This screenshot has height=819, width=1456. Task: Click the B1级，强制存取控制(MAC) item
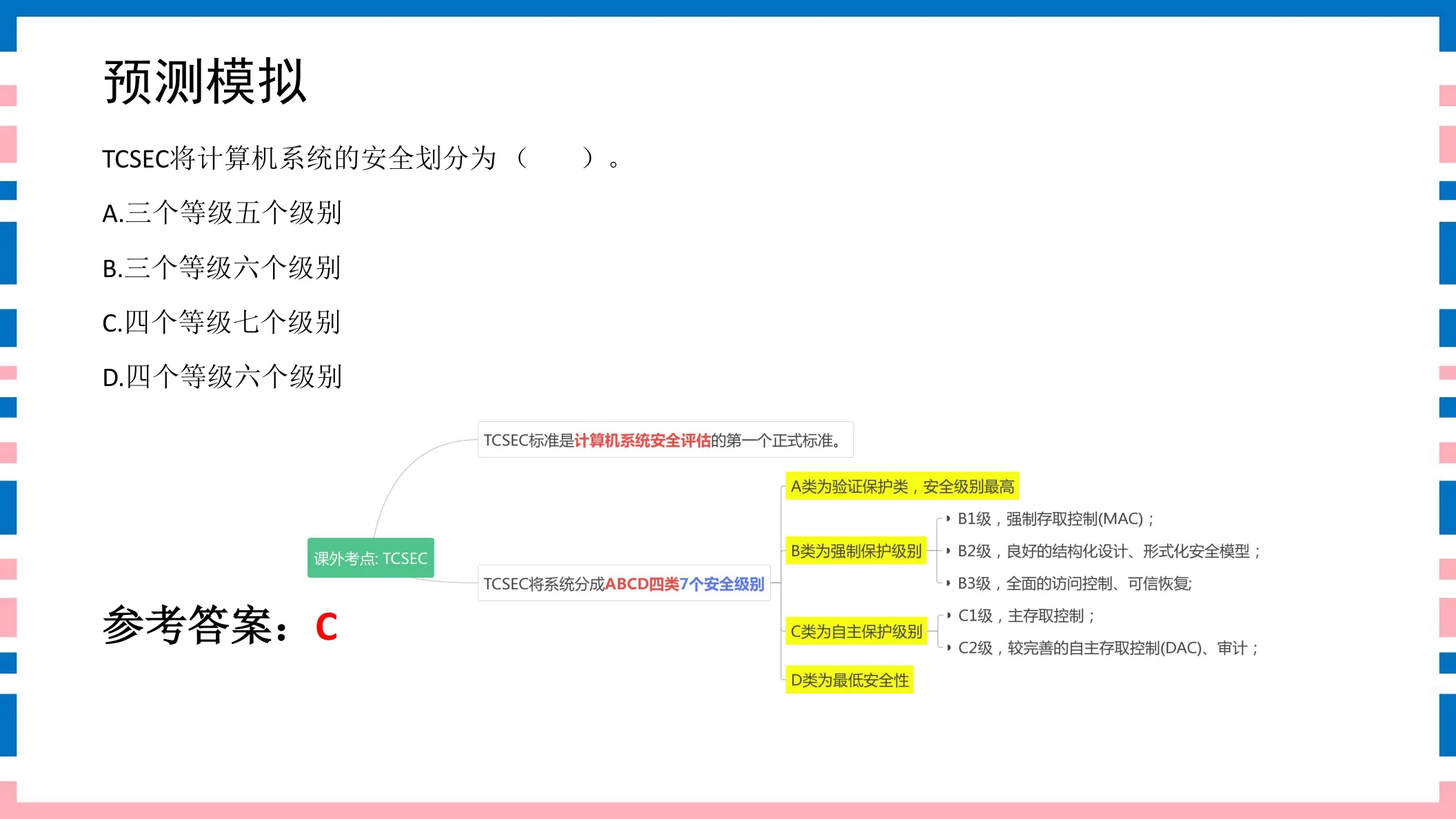tap(1055, 518)
